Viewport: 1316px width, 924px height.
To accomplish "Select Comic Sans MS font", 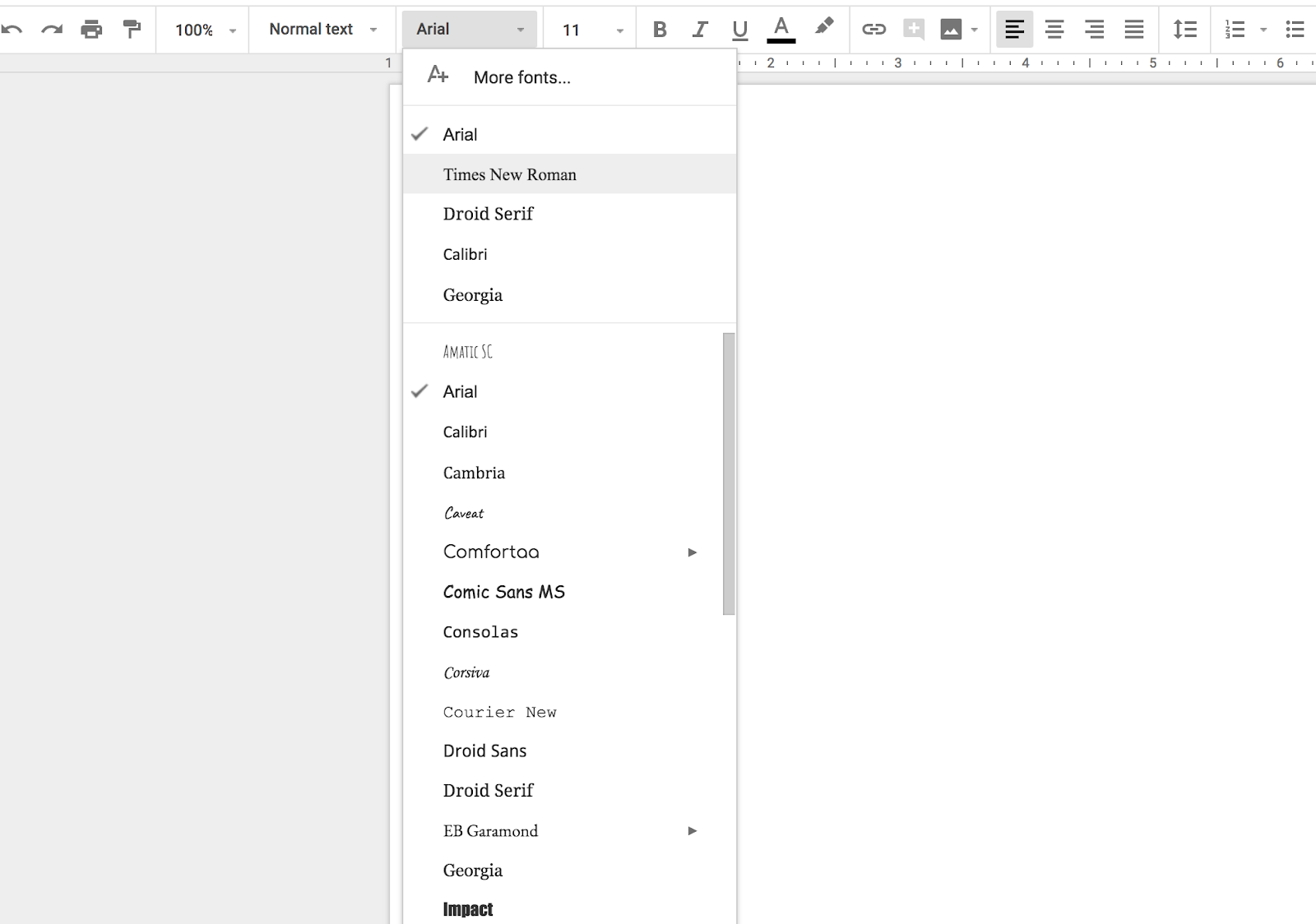I will click(x=503, y=592).
